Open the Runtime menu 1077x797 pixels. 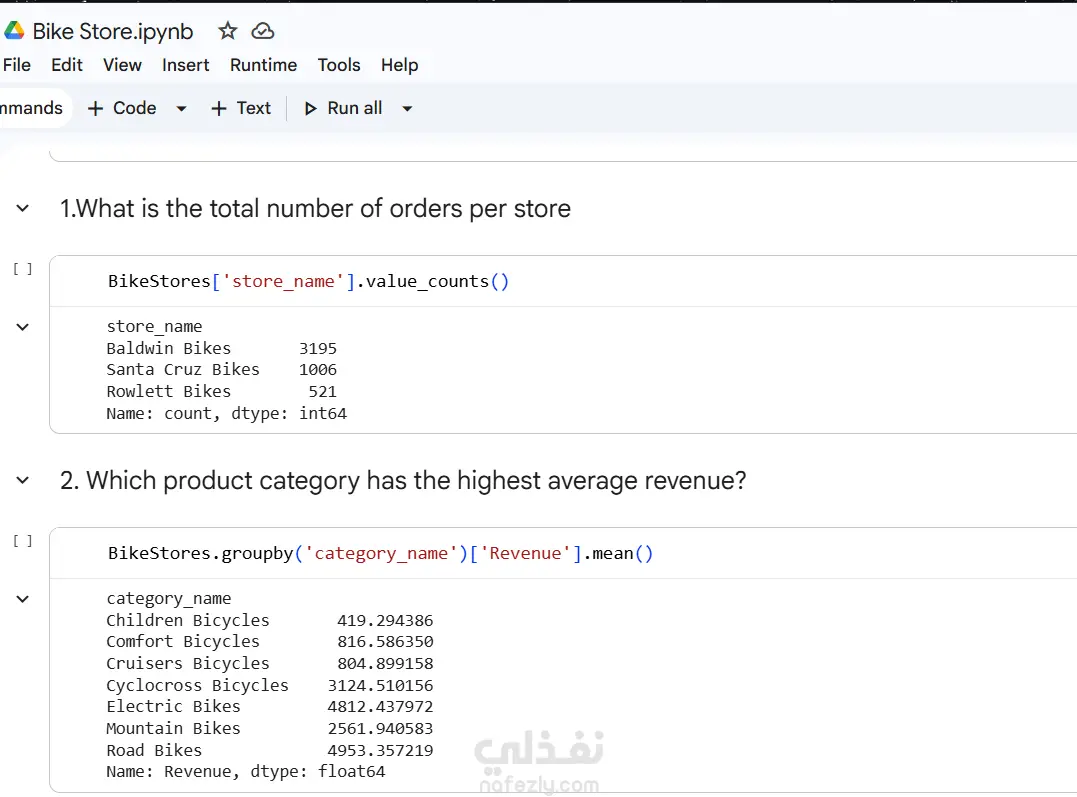coord(263,65)
